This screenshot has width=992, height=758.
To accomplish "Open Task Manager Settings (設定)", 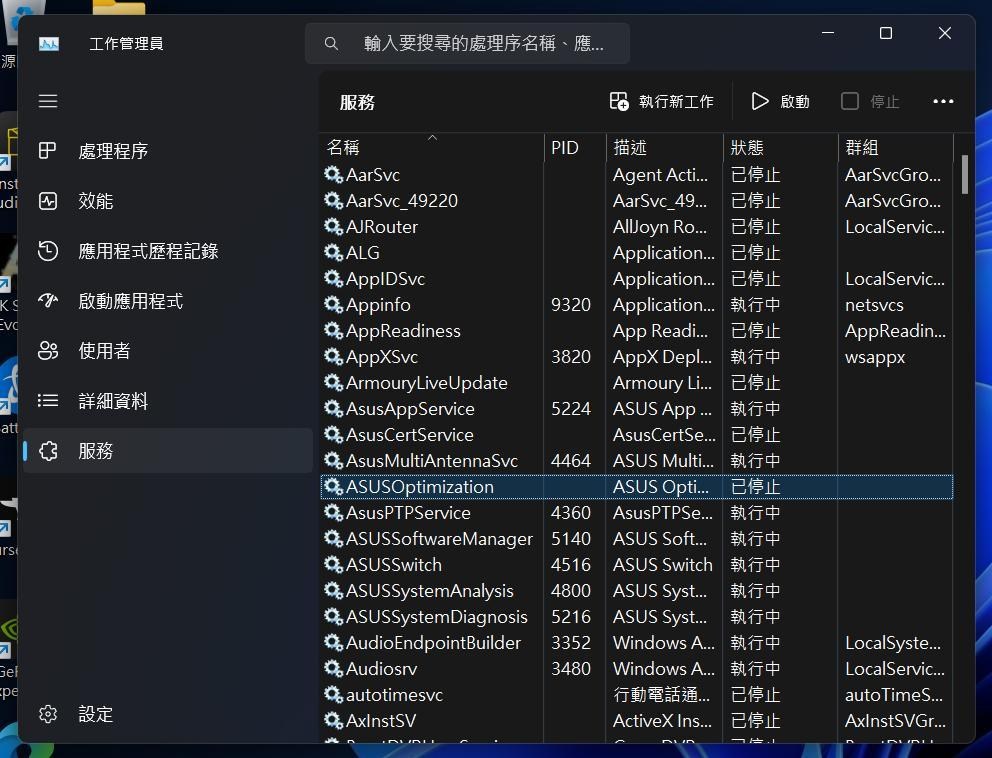I will [168, 714].
